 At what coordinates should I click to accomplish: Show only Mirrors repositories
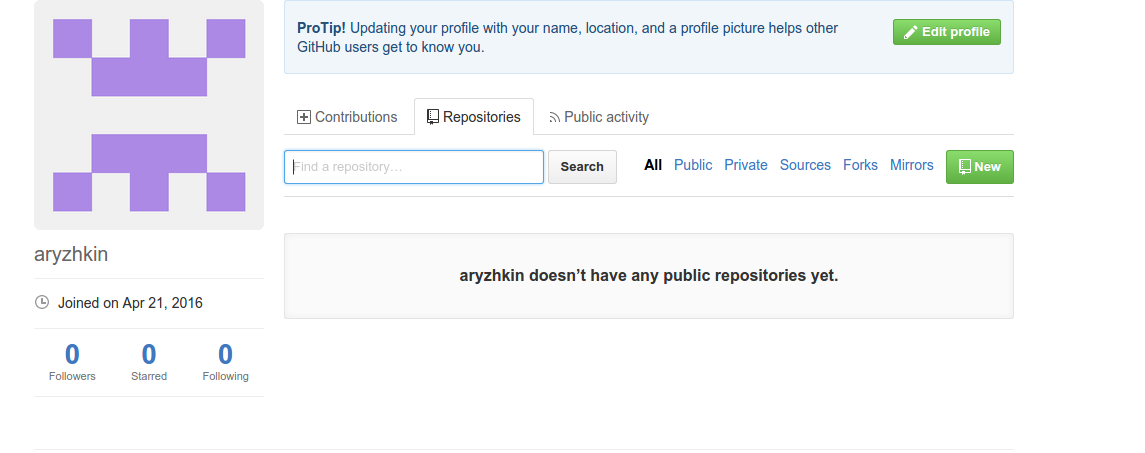tap(911, 165)
